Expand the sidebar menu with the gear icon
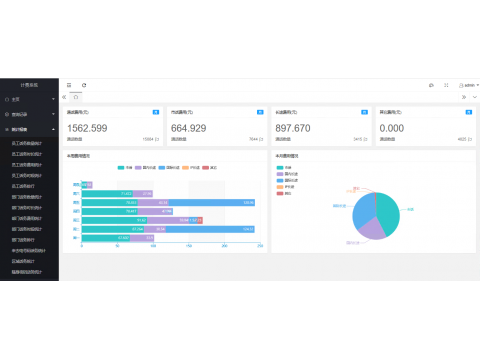The image size is (480, 360). pos(29,114)
